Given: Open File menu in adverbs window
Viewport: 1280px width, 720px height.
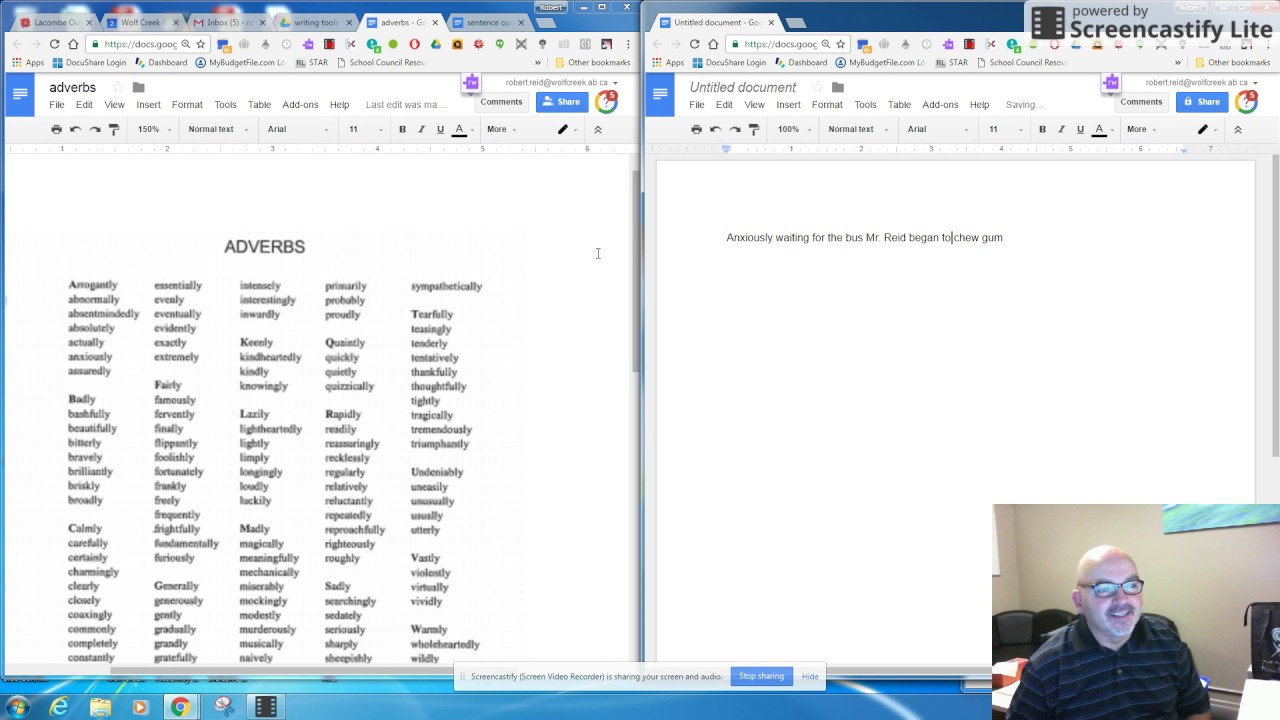Looking at the screenshot, I should click(x=57, y=104).
